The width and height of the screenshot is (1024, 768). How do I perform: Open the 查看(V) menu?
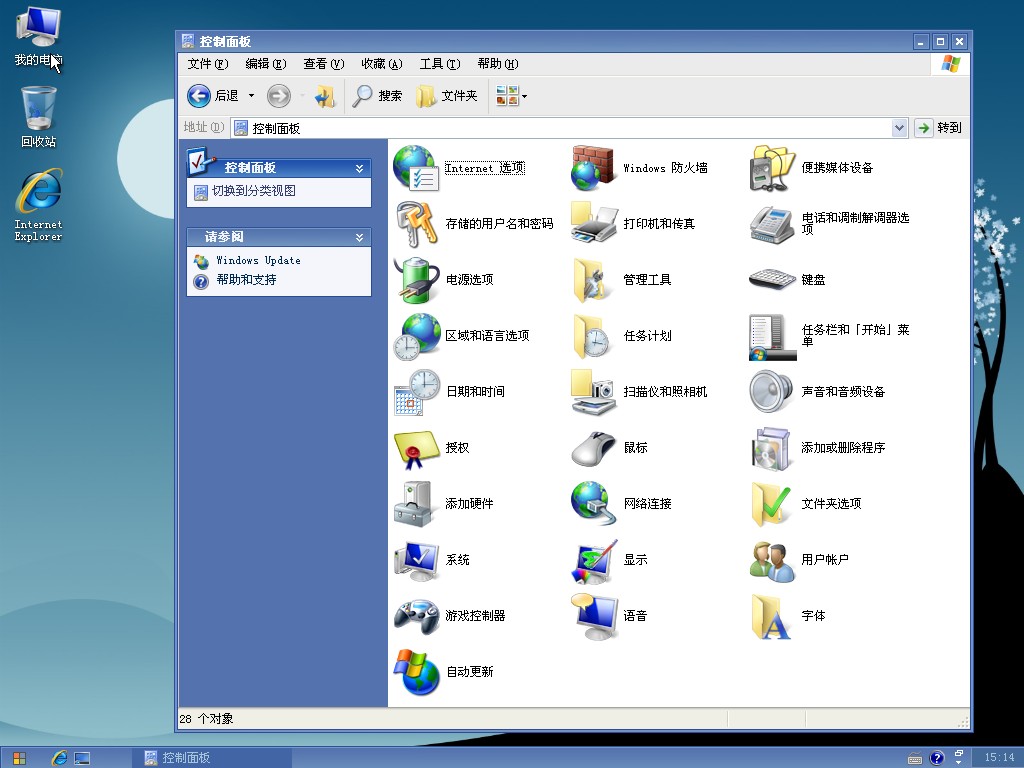323,64
